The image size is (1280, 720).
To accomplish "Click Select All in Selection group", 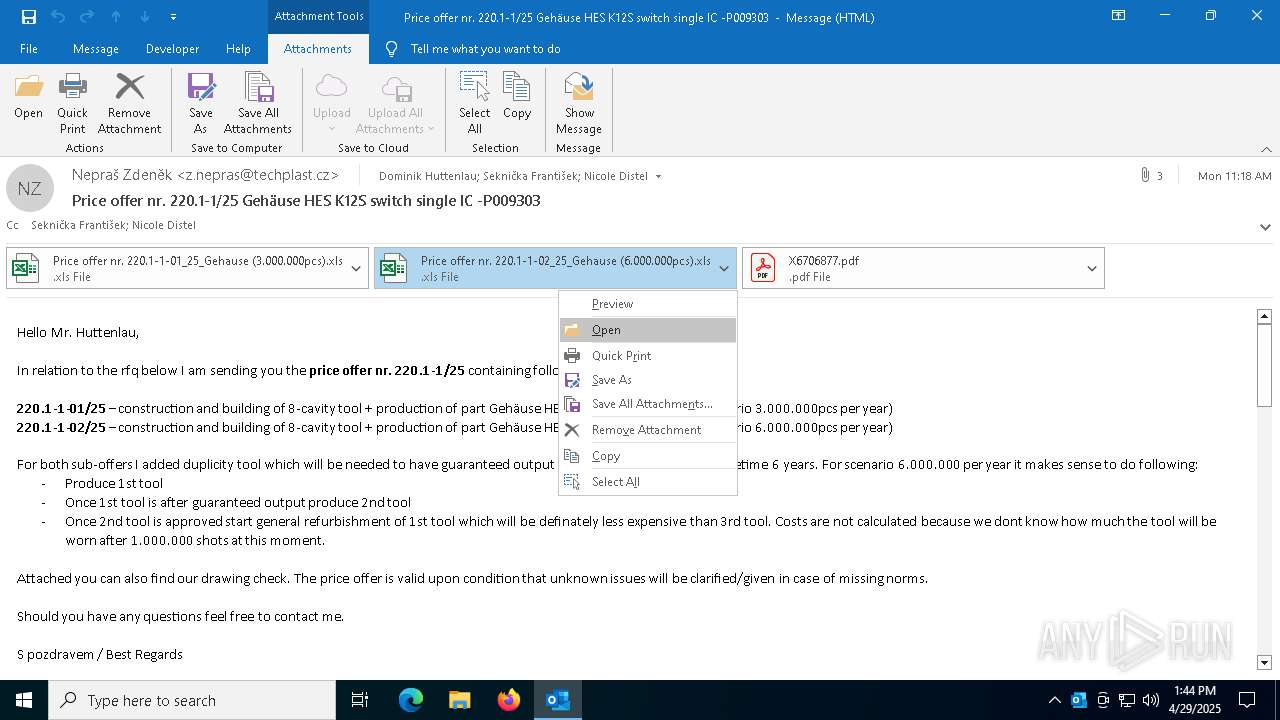I will pyautogui.click(x=474, y=104).
